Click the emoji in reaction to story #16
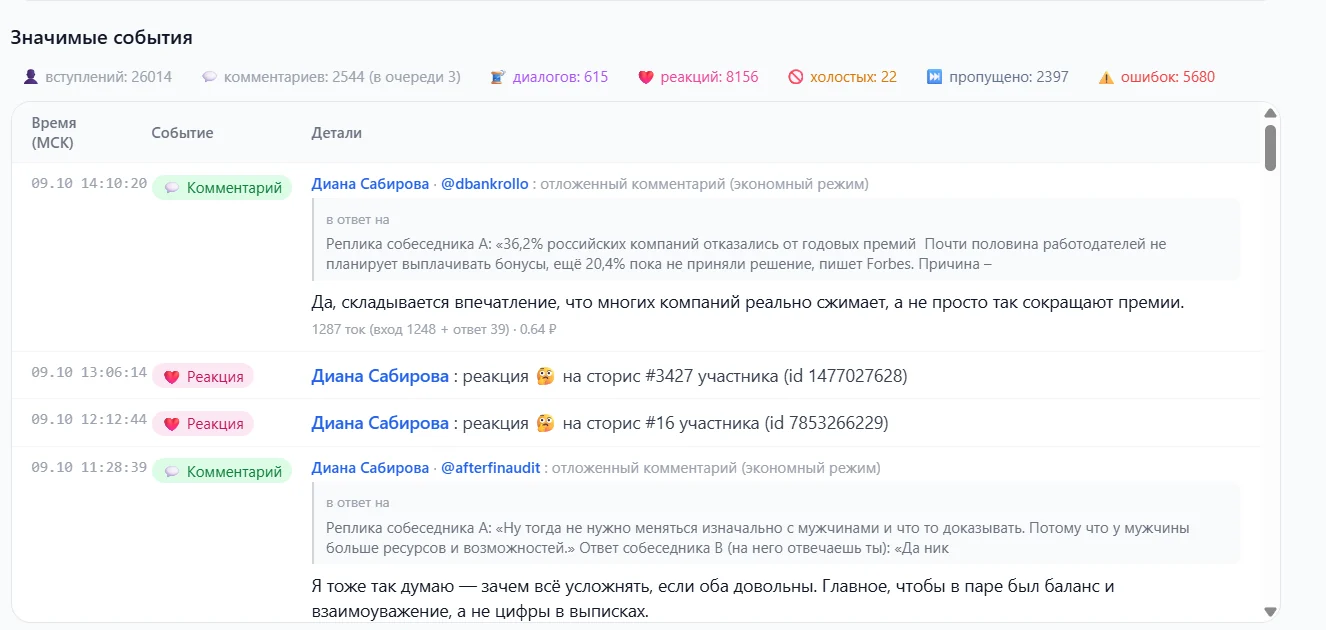 coord(545,423)
